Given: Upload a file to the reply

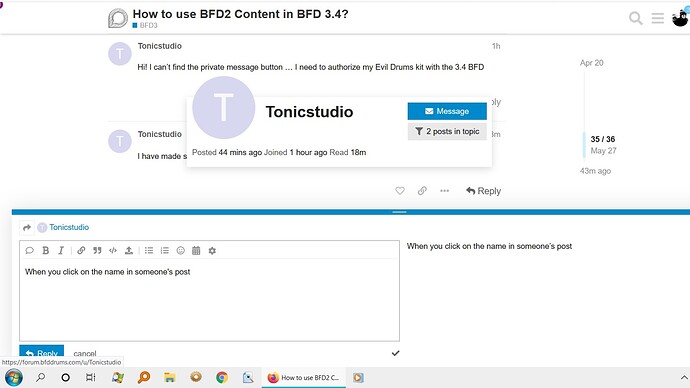Looking at the screenshot, I should point(128,250).
